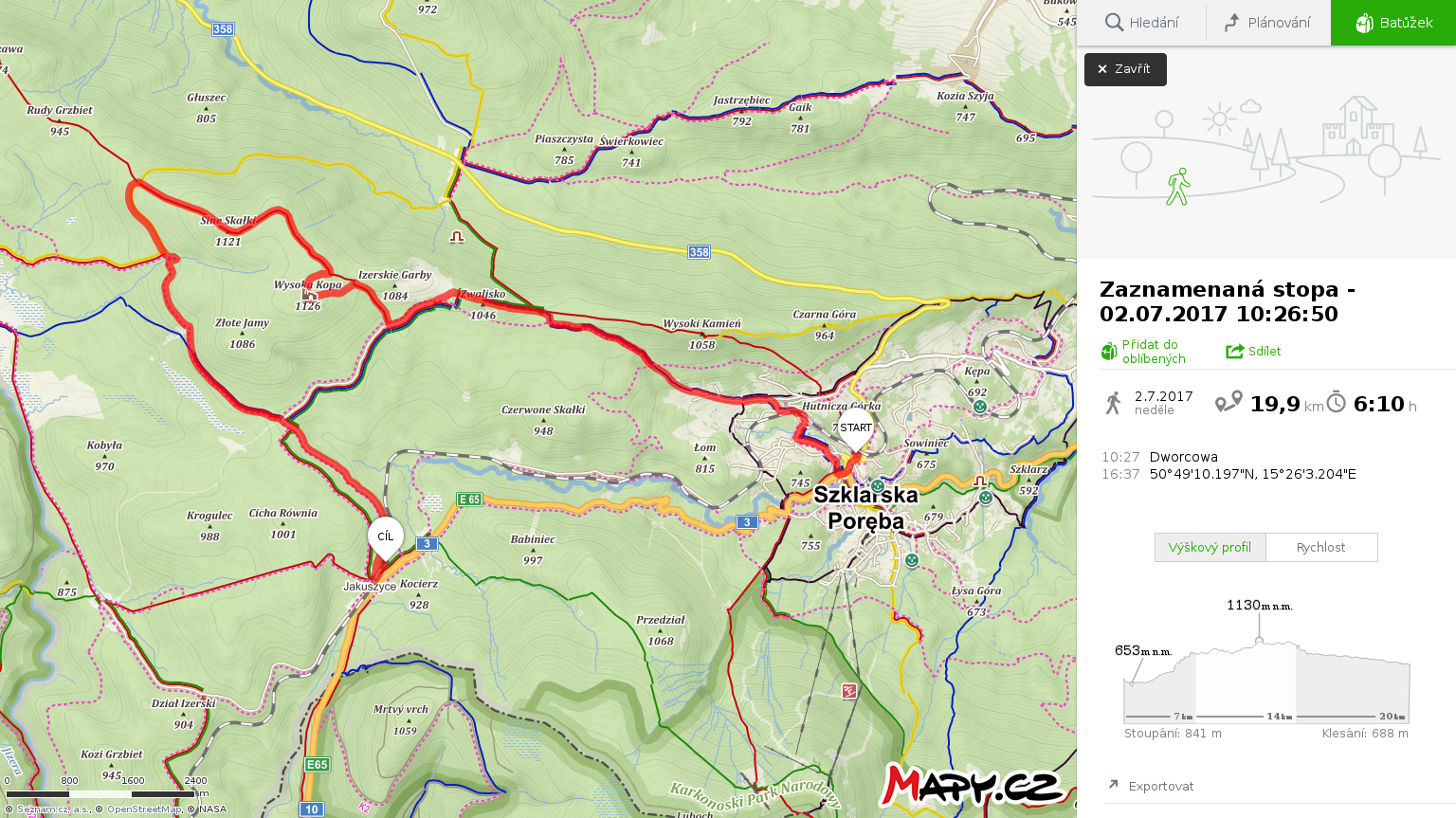1456x818 pixels.
Task: Click the 1130 m peak on elevation profile
Action: click(1259, 641)
